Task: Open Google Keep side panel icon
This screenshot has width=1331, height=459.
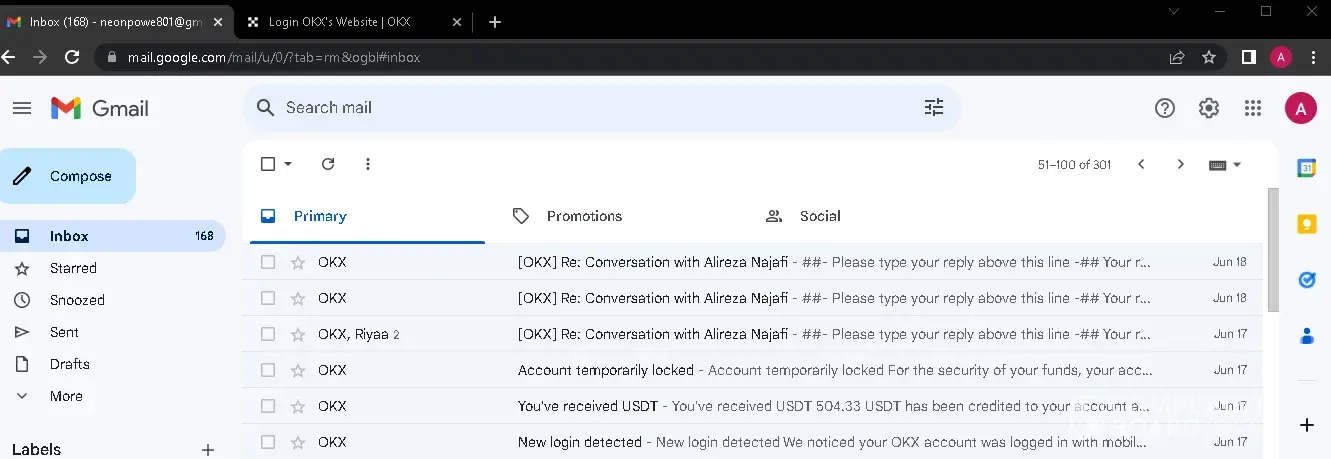Action: tap(1306, 224)
